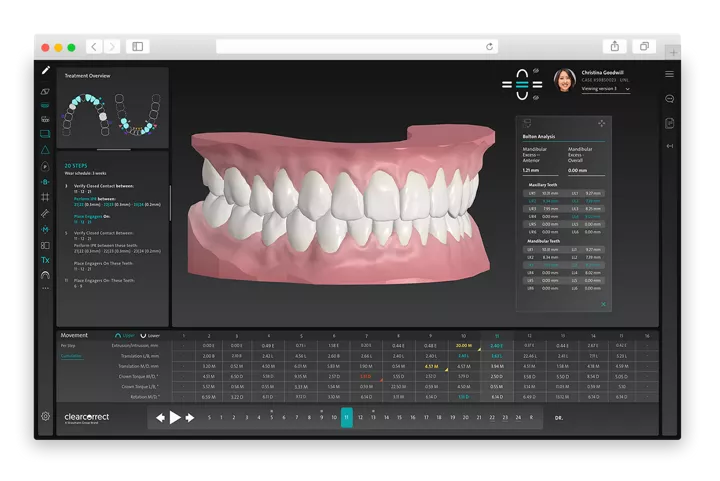Open the arch form tool icon
This screenshot has height=481, width=720.
[45, 274]
